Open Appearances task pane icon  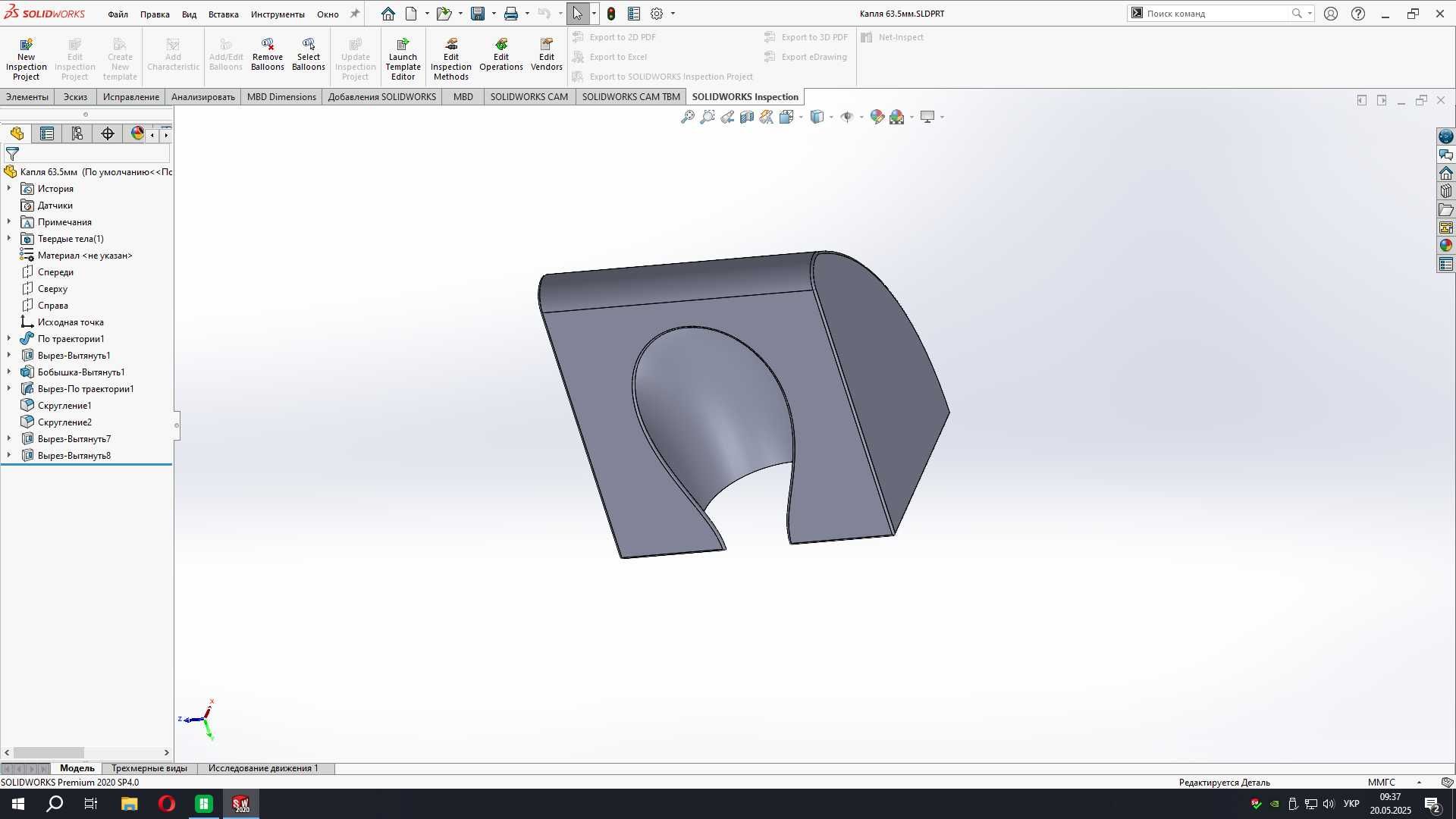point(1446,246)
